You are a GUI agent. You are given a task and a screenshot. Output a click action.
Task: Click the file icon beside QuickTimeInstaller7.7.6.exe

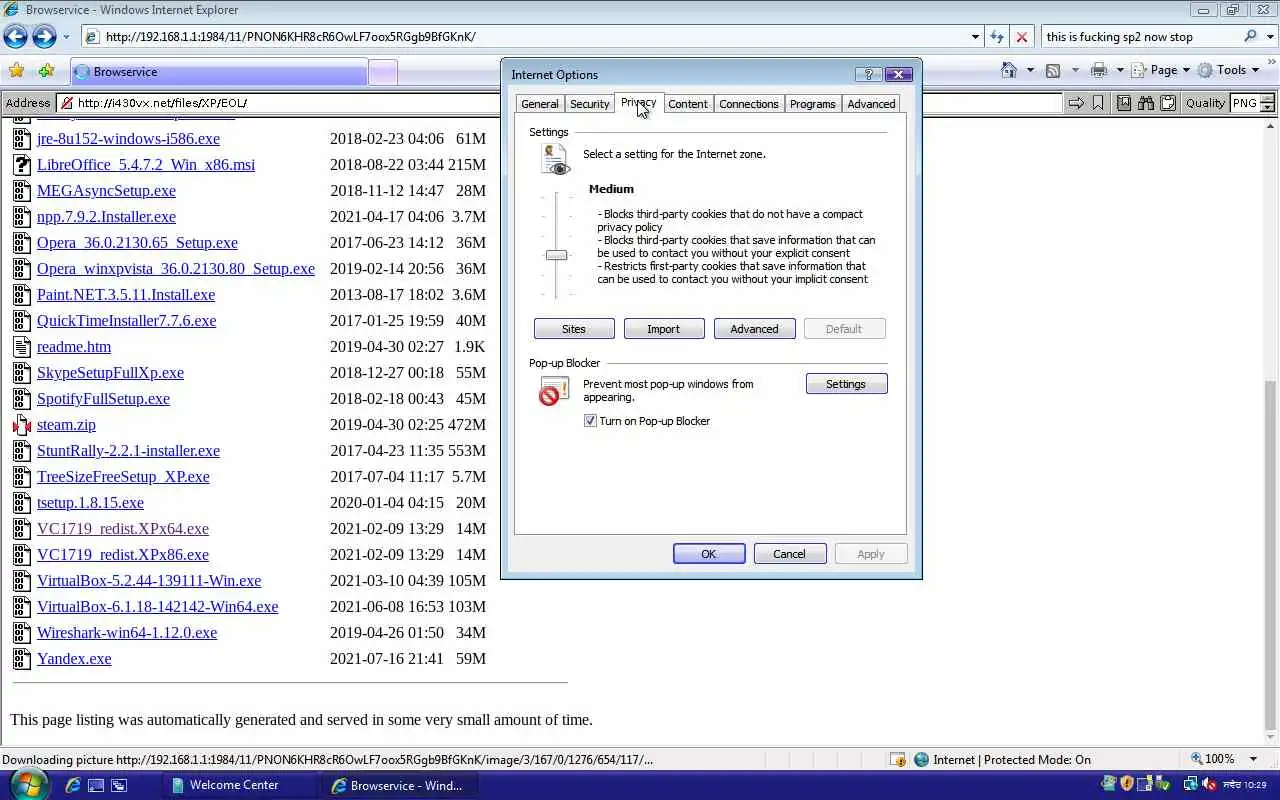tap(22, 321)
